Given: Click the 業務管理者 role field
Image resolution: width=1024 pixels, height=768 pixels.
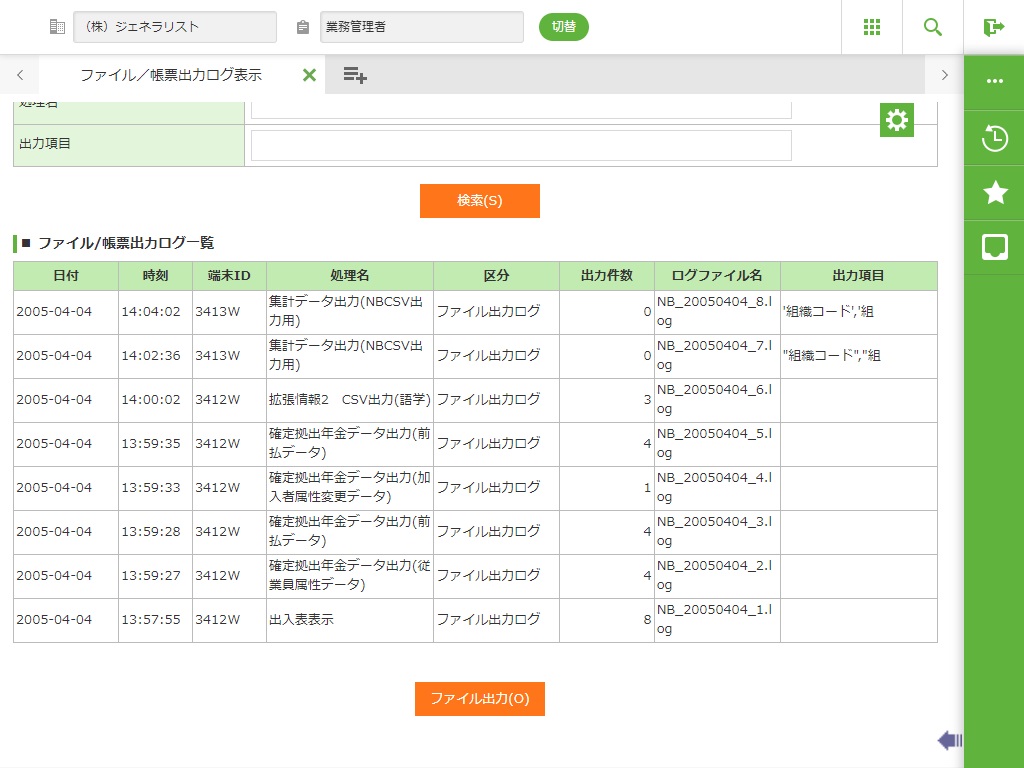Looking at the screenshot, I should coord(421,27).
